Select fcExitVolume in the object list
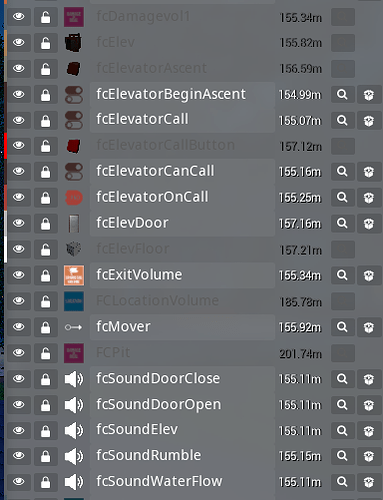 (182, 275)
